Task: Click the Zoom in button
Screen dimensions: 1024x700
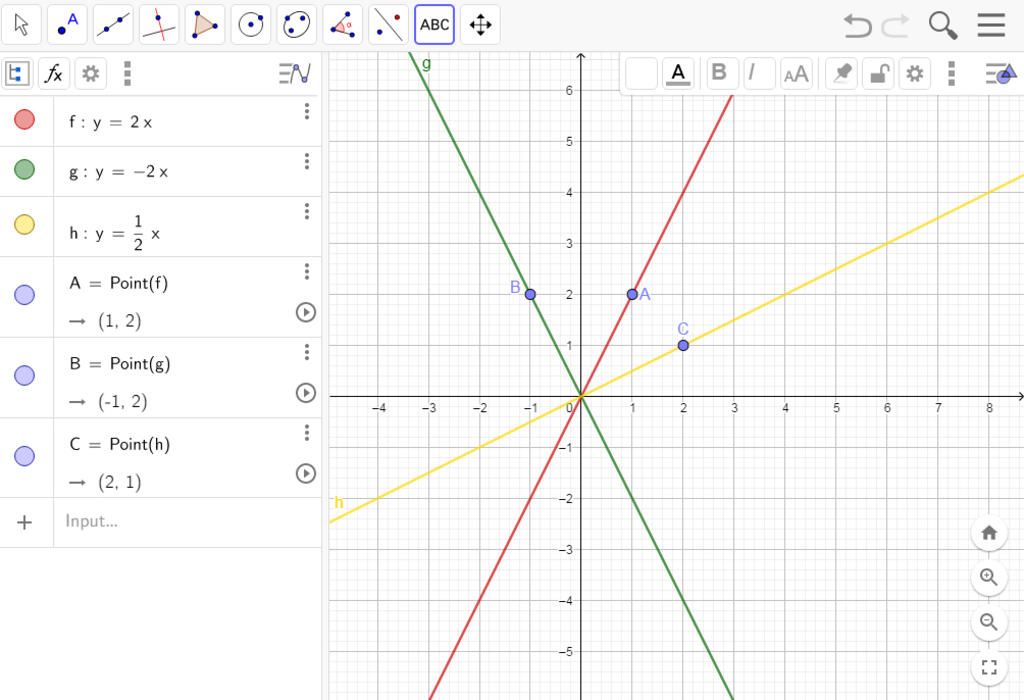Action: click(x=989, y=577)
